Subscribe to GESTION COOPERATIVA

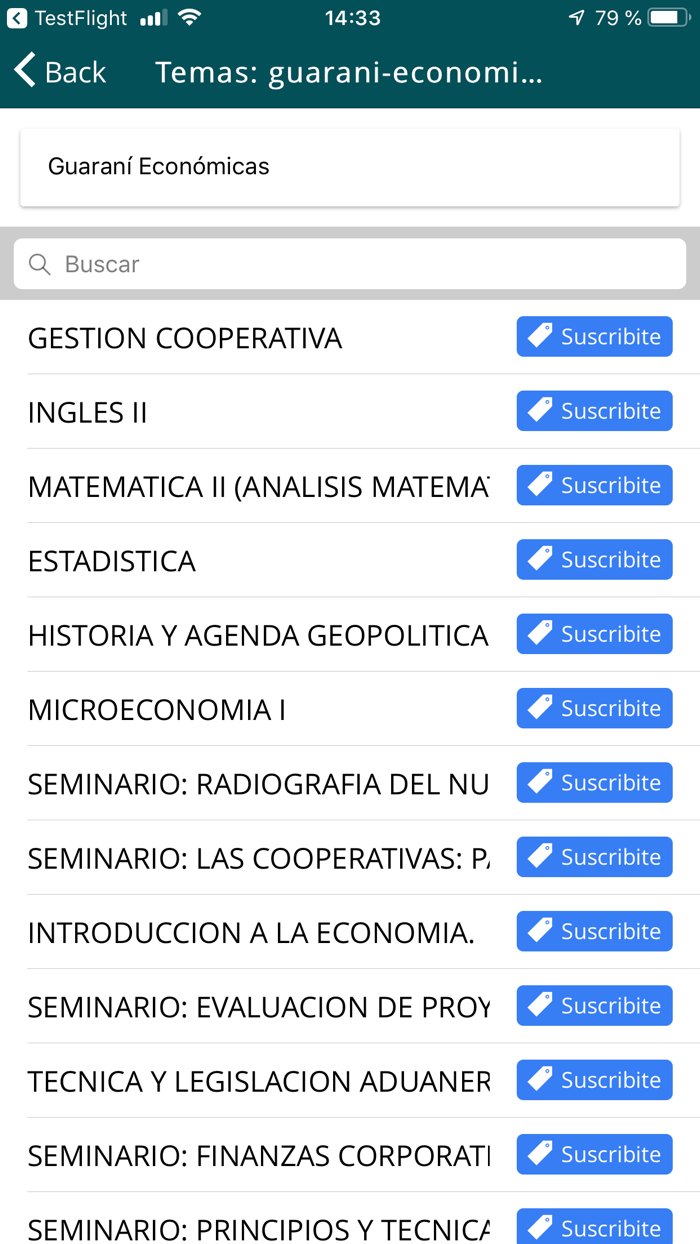click(594, 336)
